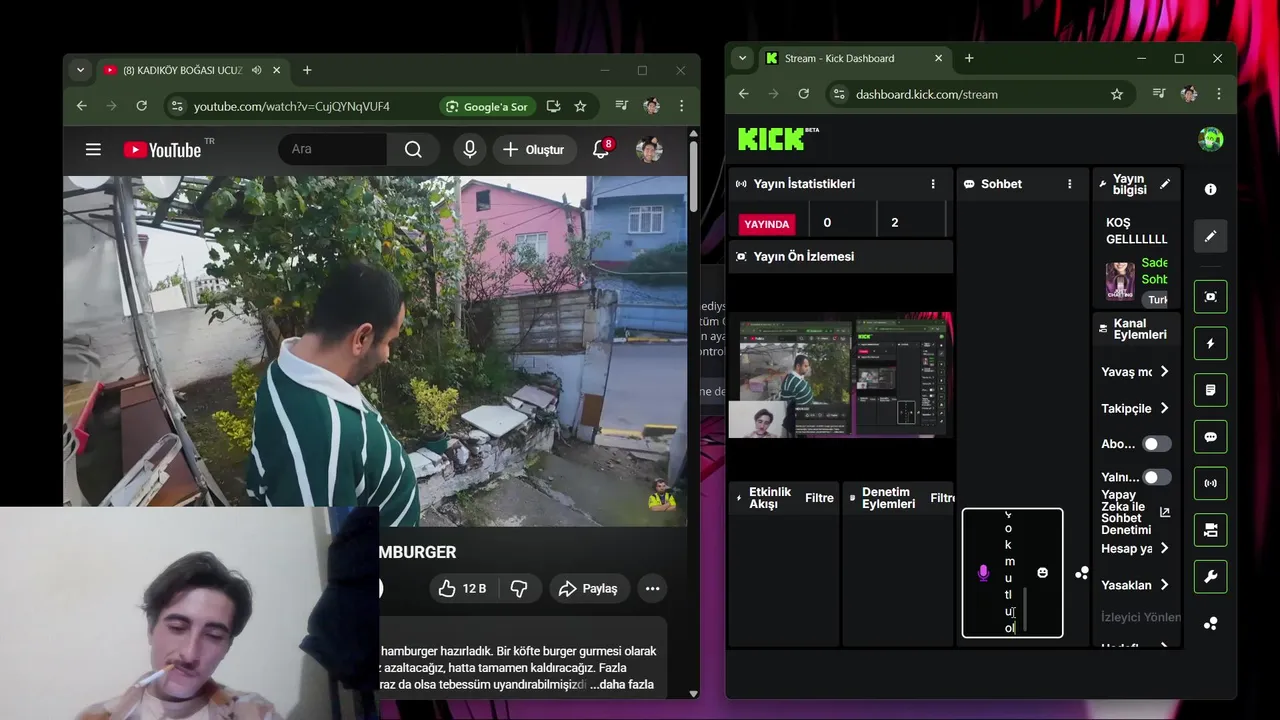The width and height of the screenshot is (1280, 720).
Task: Click the three-dot cluster icon at sidebar bottom
Action: point(1210,623)
